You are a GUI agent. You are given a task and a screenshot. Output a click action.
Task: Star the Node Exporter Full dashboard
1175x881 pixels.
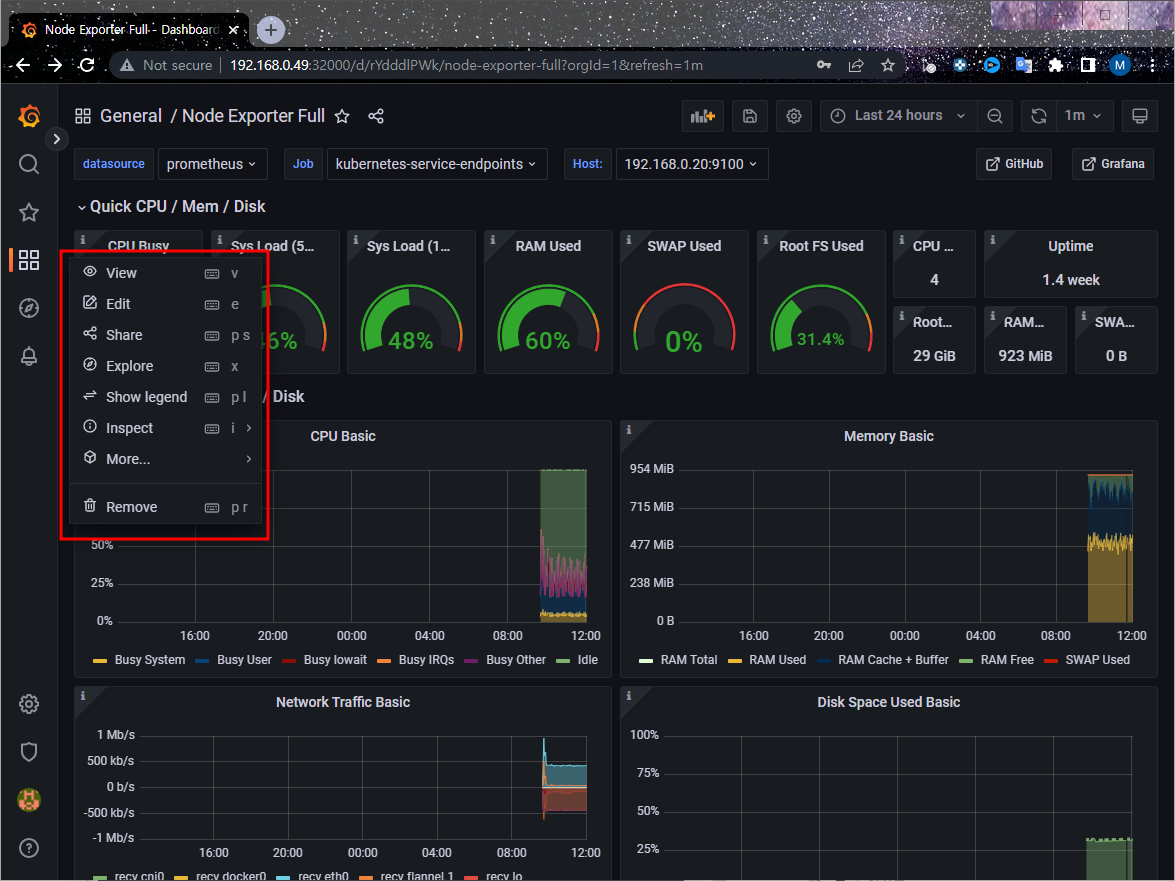pyautogui.click(x=342, y=116)
